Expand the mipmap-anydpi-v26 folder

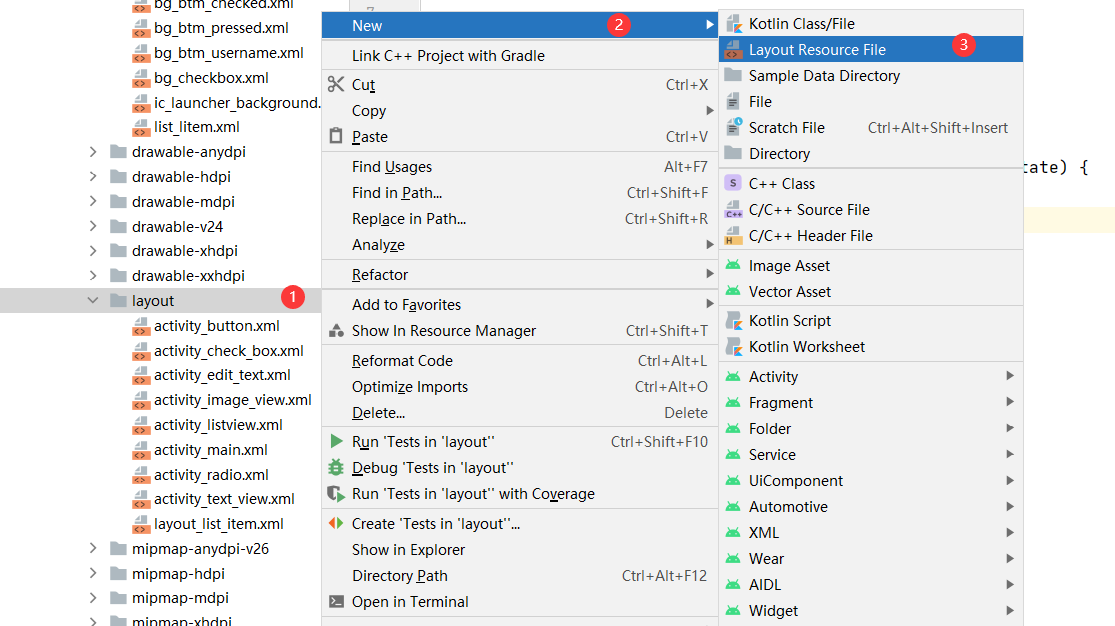tap(93, 549)
